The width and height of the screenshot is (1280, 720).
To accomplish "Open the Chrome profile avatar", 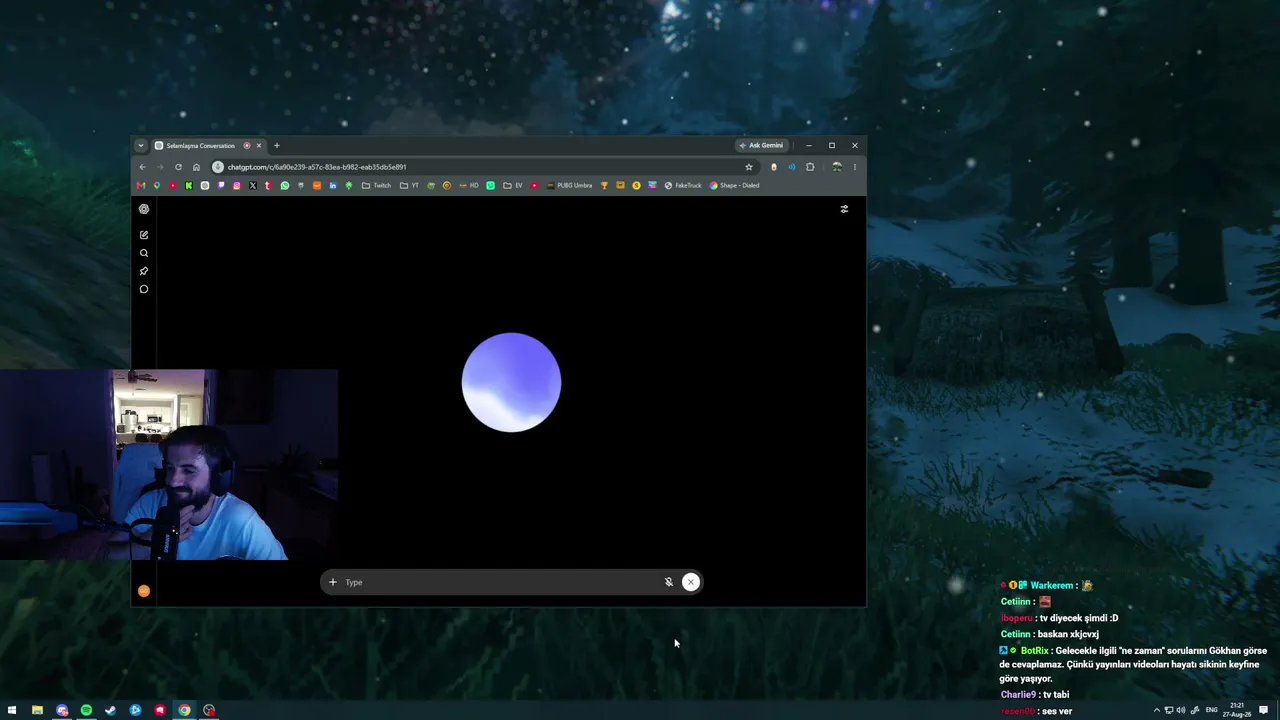I will 836,167.
